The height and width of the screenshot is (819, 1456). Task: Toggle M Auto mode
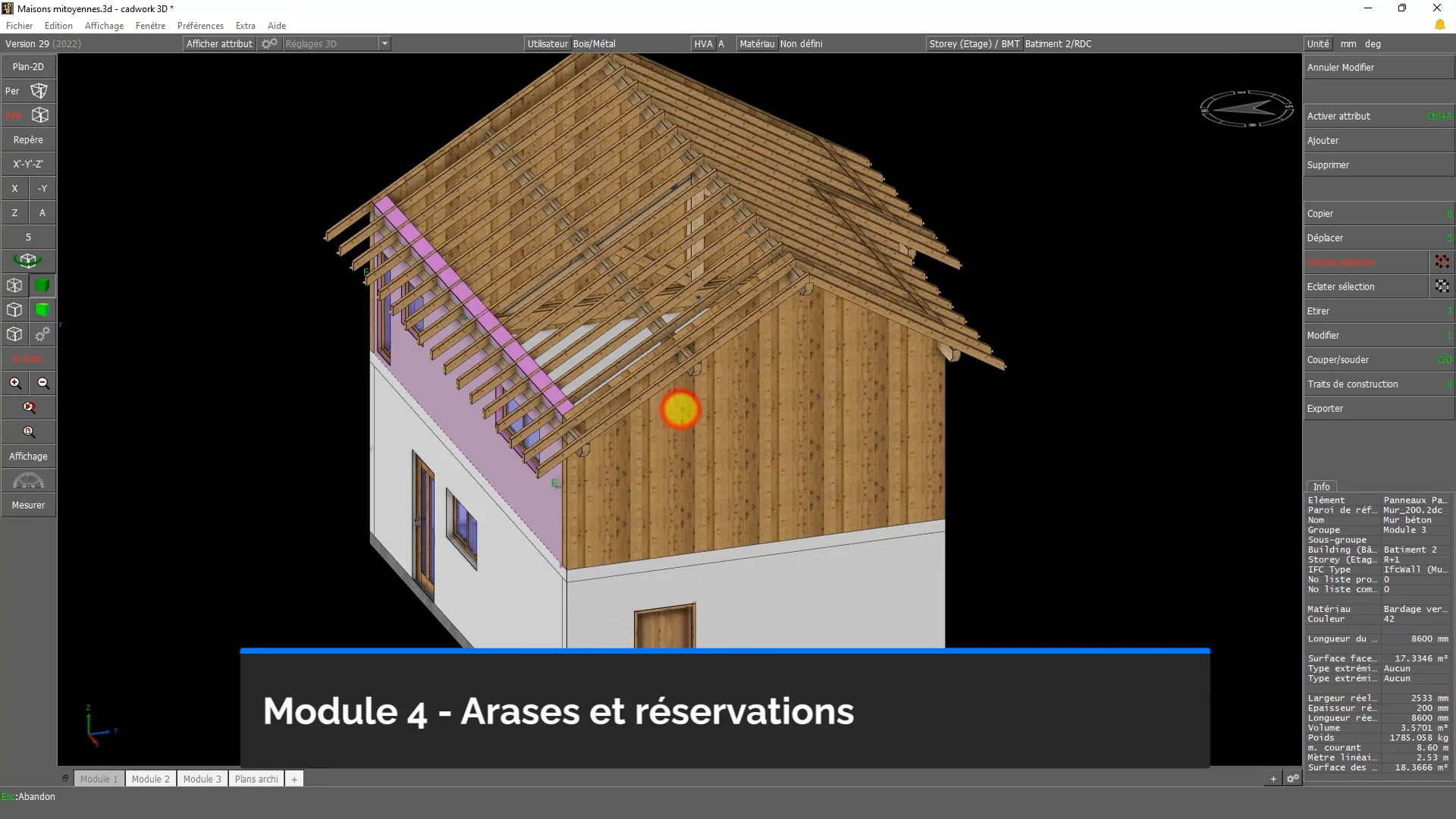point(28,359)
